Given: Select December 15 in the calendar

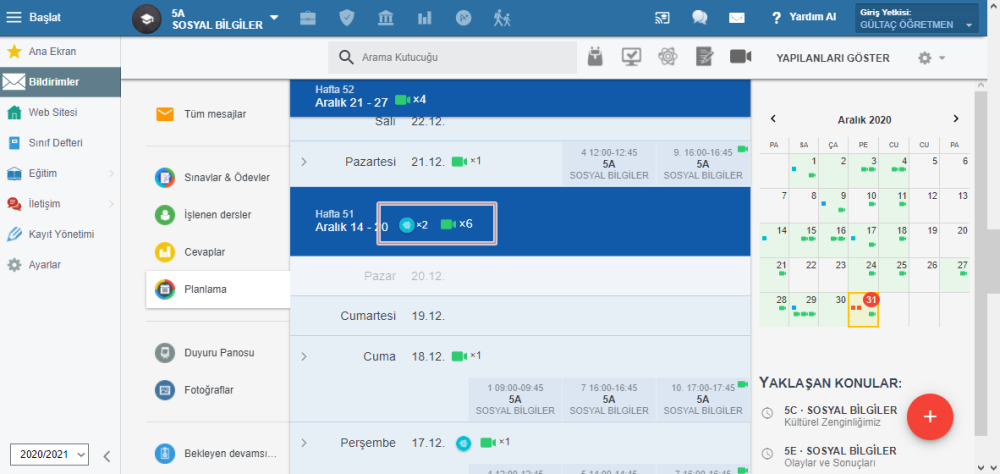Looking at the screenshot, I should pyautogui.click(x=804, y=241).
